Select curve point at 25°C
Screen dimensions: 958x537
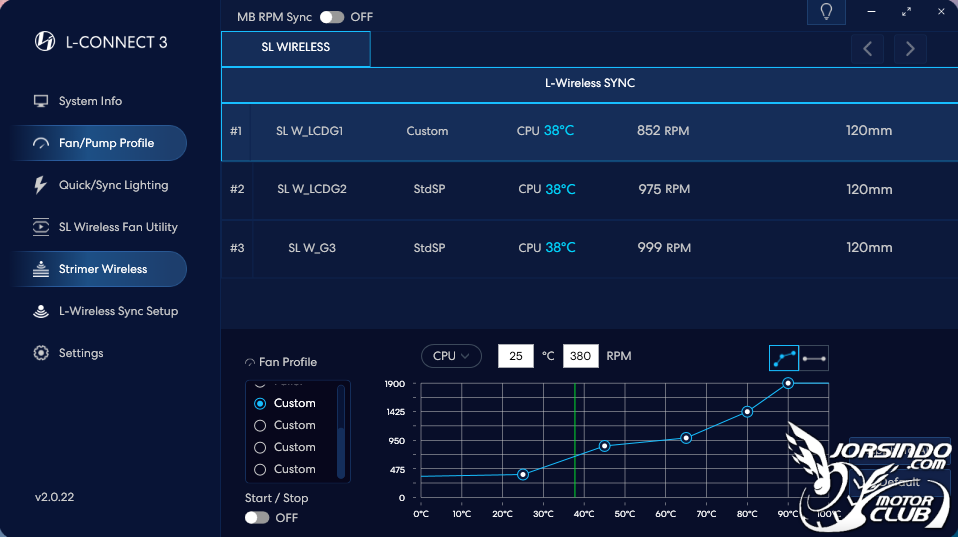coord(523,475)
